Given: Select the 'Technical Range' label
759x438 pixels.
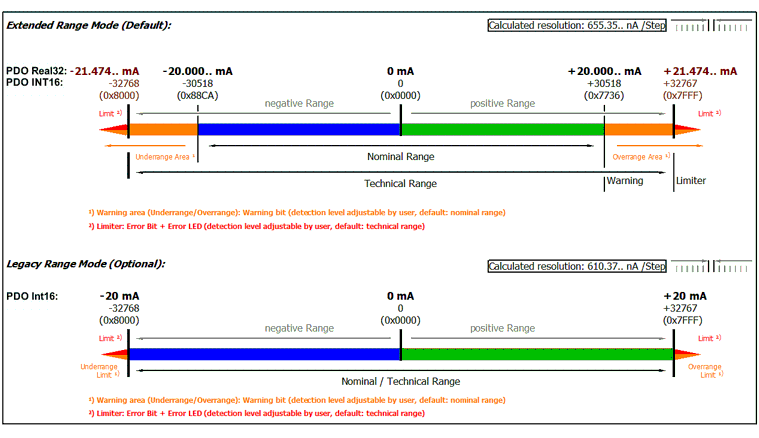Looking at the screenshot, I should 400,183.
